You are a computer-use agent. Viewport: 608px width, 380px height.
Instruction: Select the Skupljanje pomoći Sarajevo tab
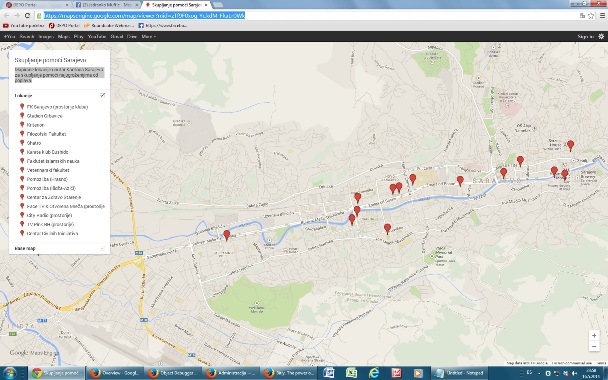pos(178,5)
